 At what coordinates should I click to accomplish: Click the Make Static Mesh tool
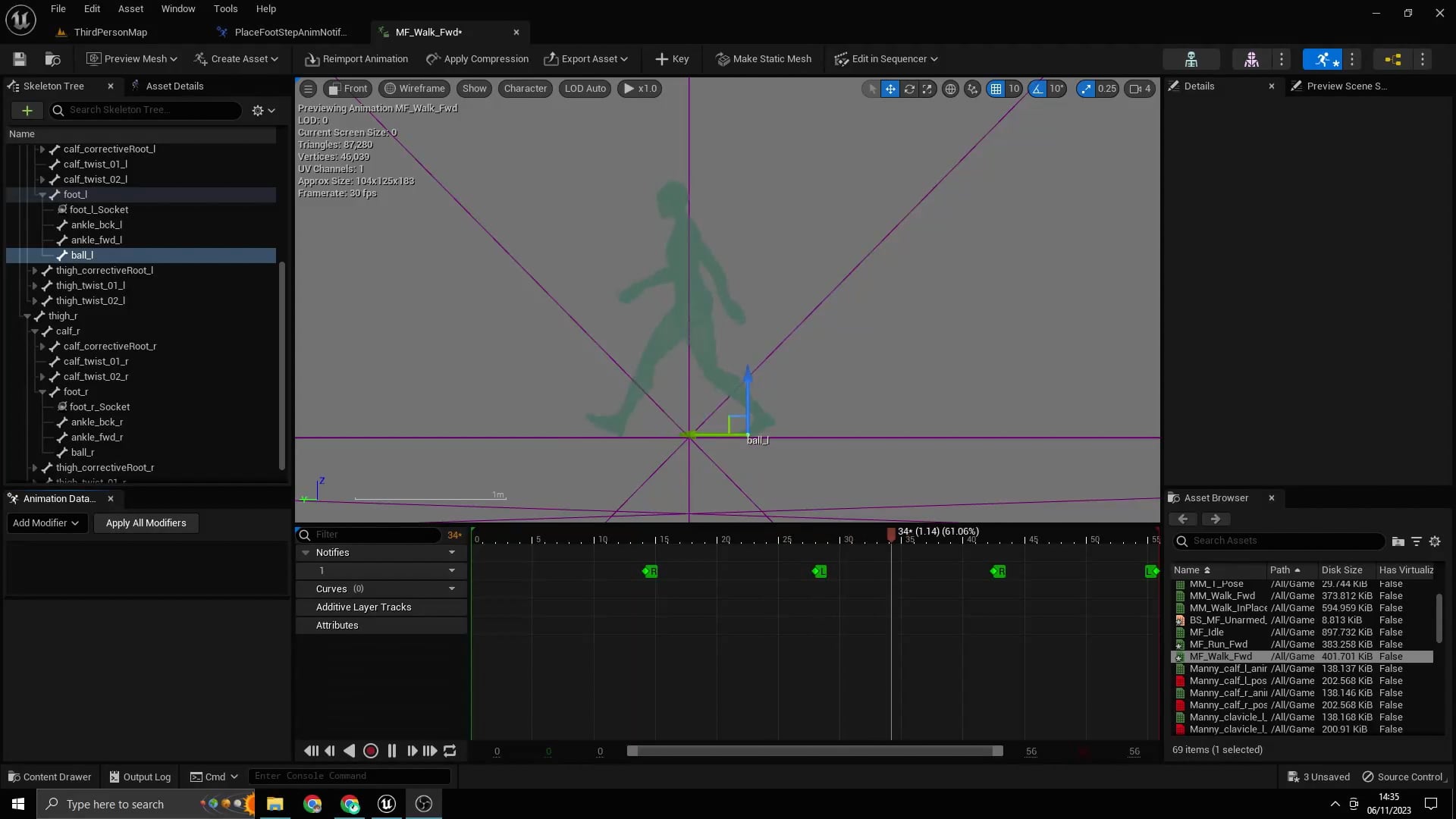click(x=763, y=58)
